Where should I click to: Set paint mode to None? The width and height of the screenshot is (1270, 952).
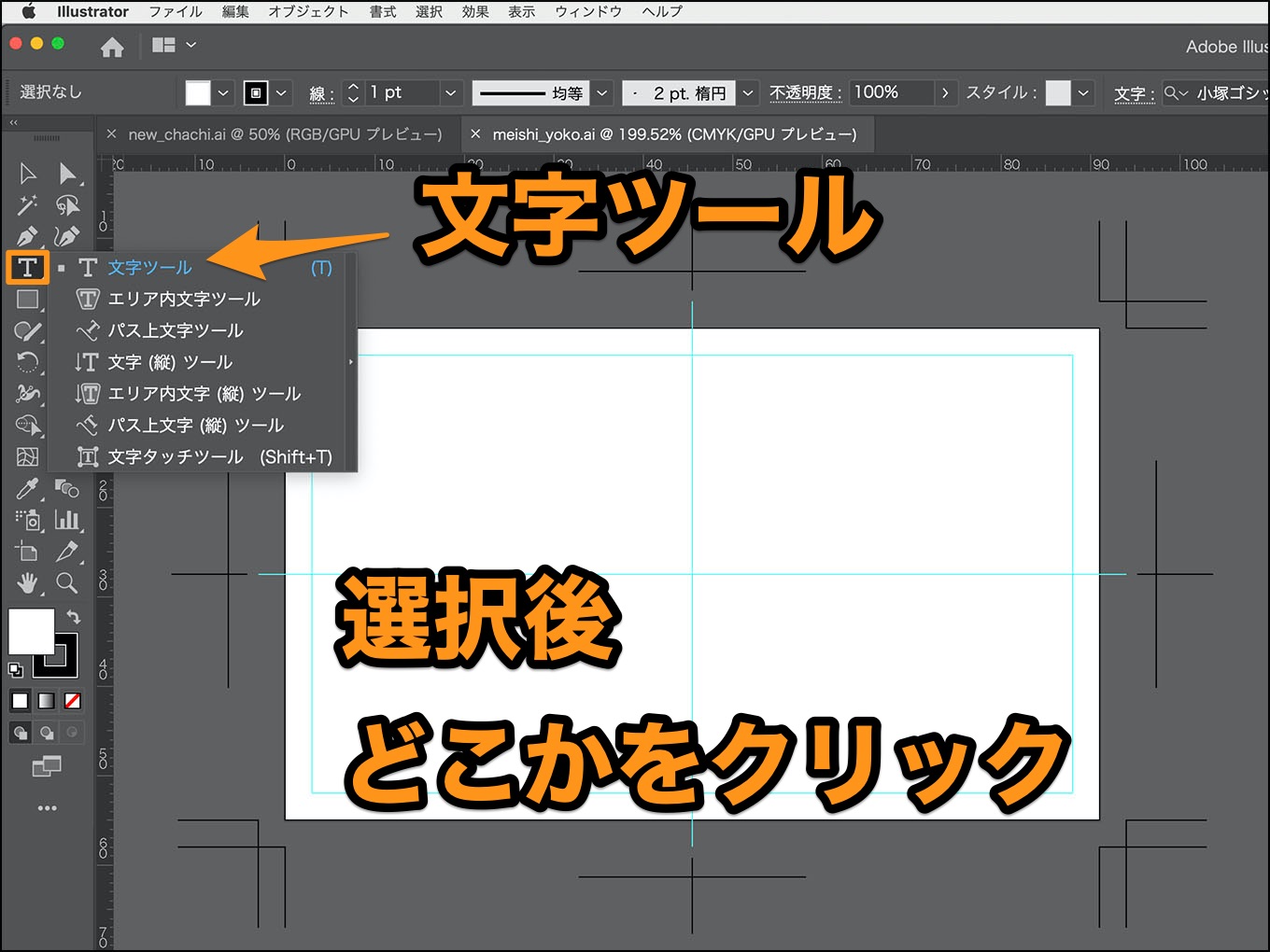point(72,701)
